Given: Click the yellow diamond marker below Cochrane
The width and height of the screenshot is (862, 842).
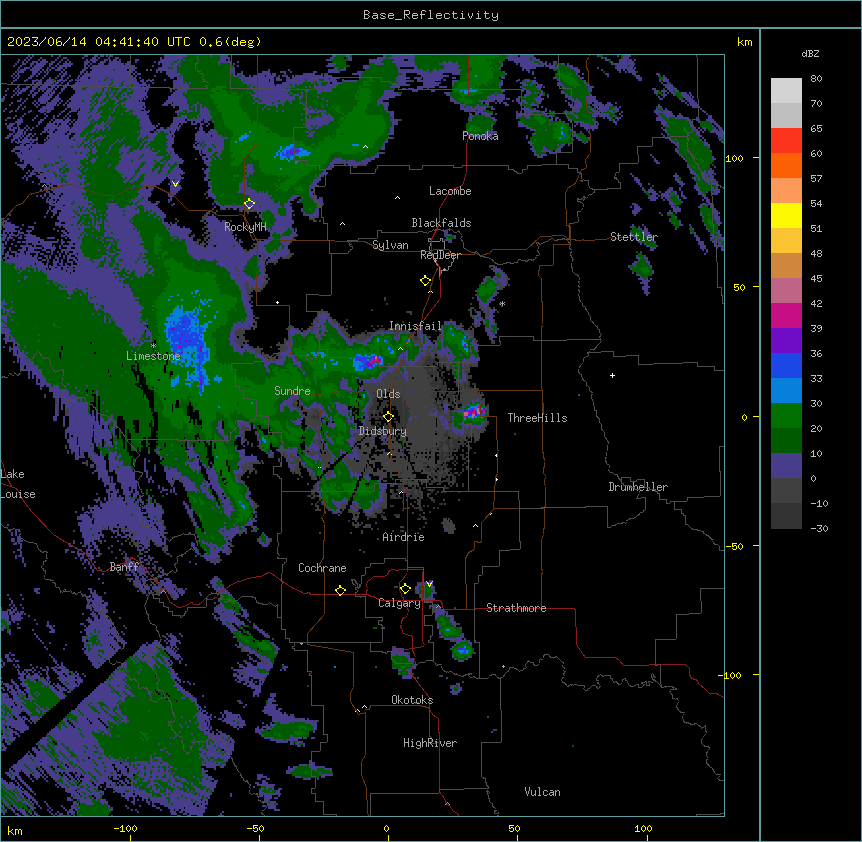Looking at the screenshot, I should point(340,590).
